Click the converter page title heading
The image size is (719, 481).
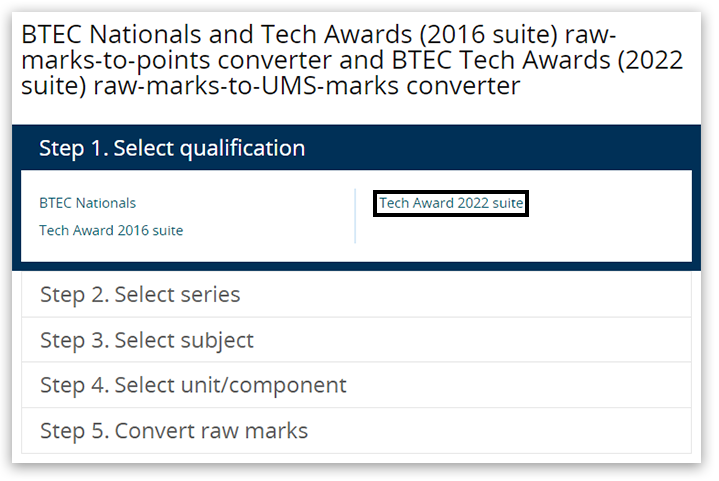(352, 59)
